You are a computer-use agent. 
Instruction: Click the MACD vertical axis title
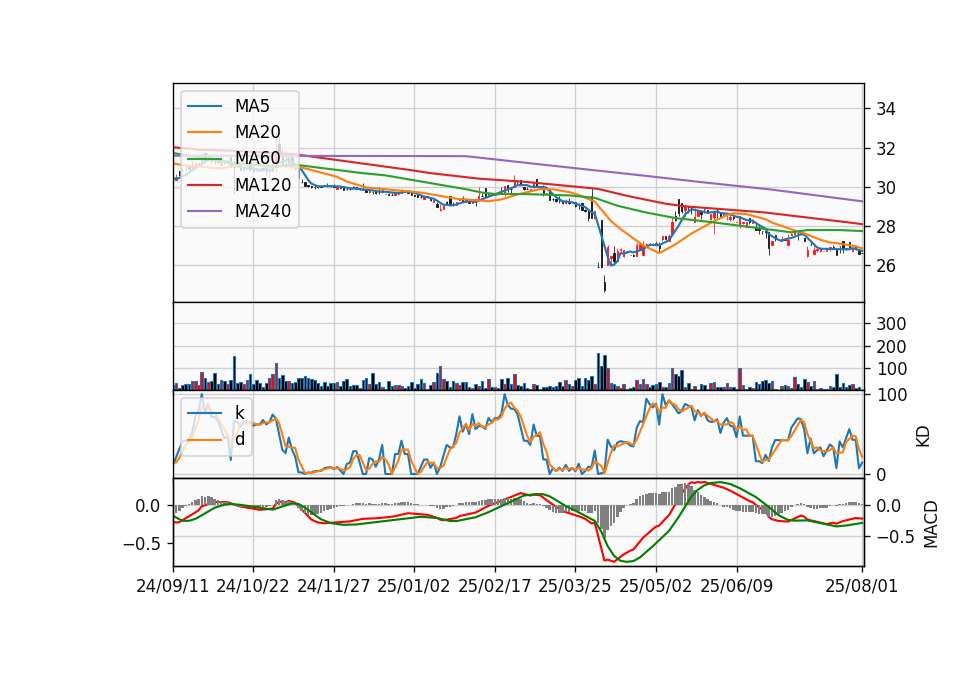pyautogui.click(x=930, y=525)
